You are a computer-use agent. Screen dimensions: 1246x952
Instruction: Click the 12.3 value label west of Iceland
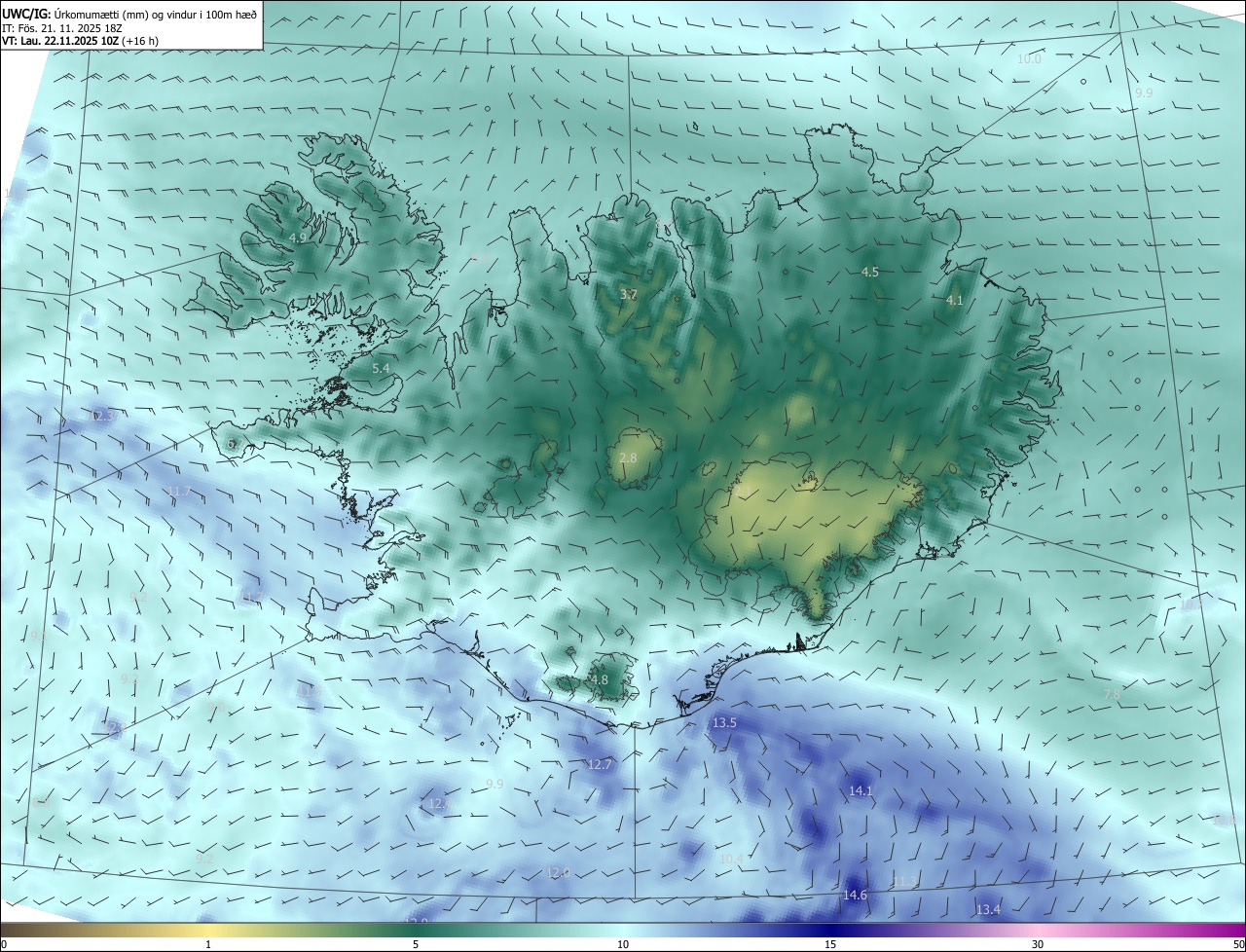click(x=102, y=416)
